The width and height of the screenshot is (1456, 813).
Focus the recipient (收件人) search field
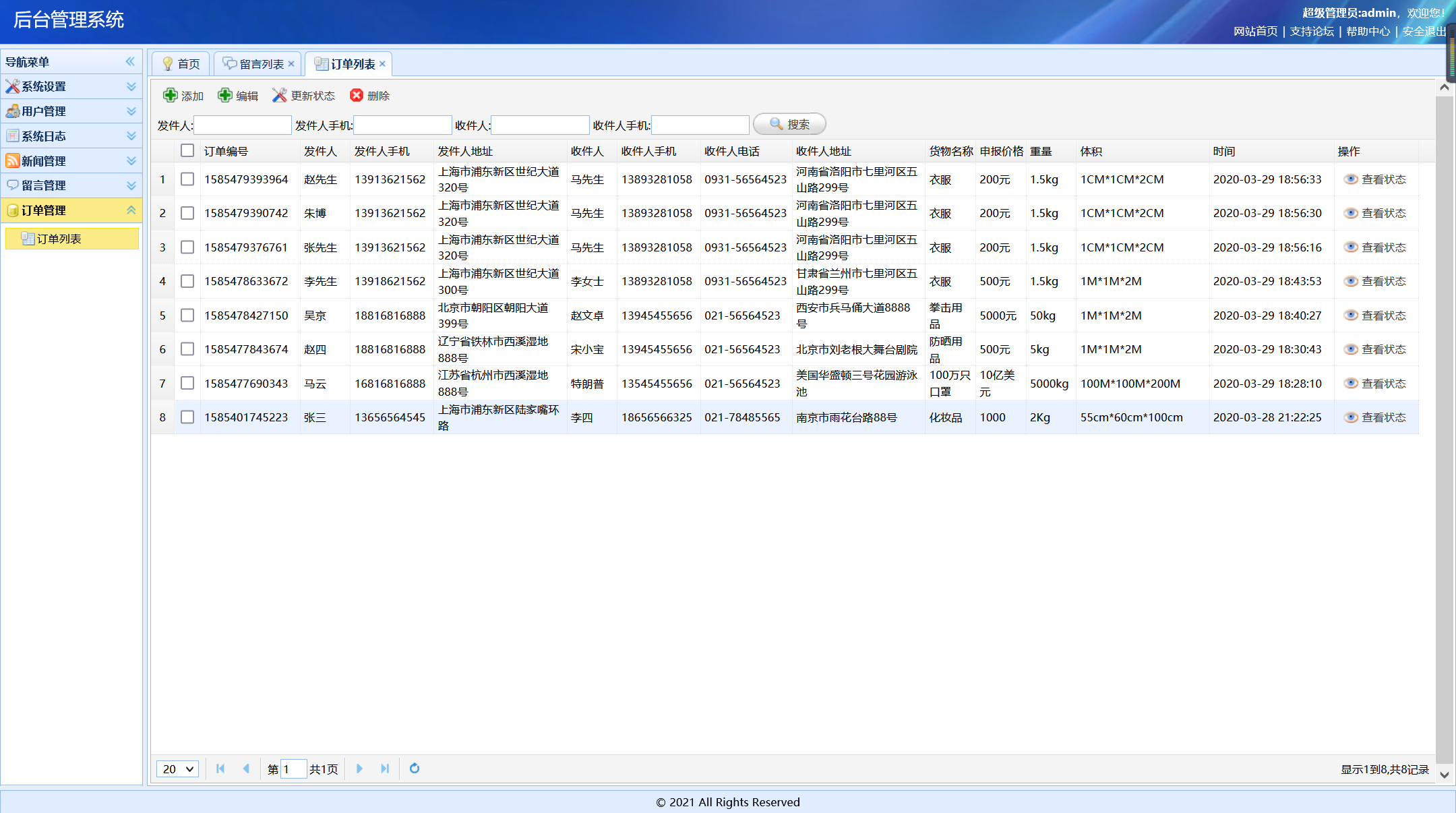[x=541, y=125]
